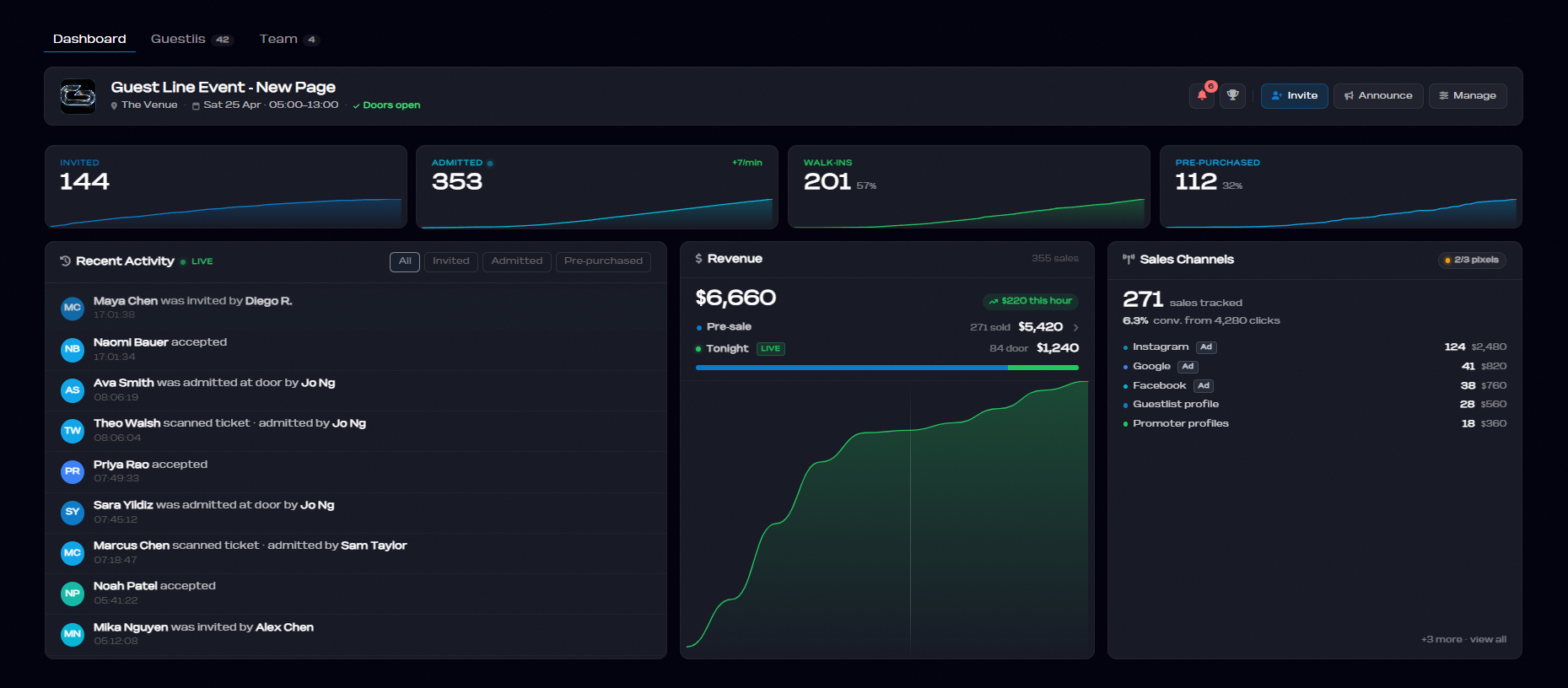Click the event logo thumbnail
The width and height of the screenshot is (1568, 688).
point(78,96)
